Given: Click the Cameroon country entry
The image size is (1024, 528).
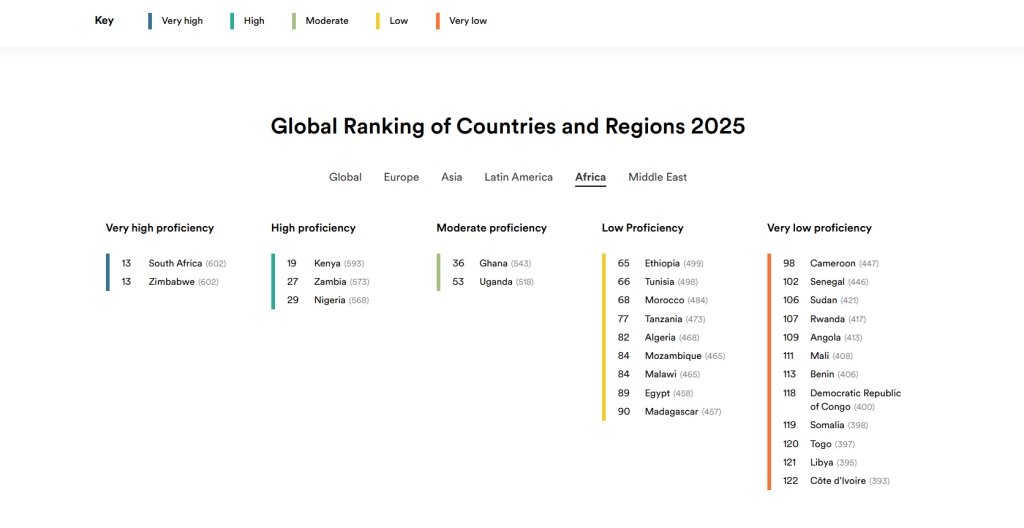Looking at the screenshot, I should click(832, 263).
